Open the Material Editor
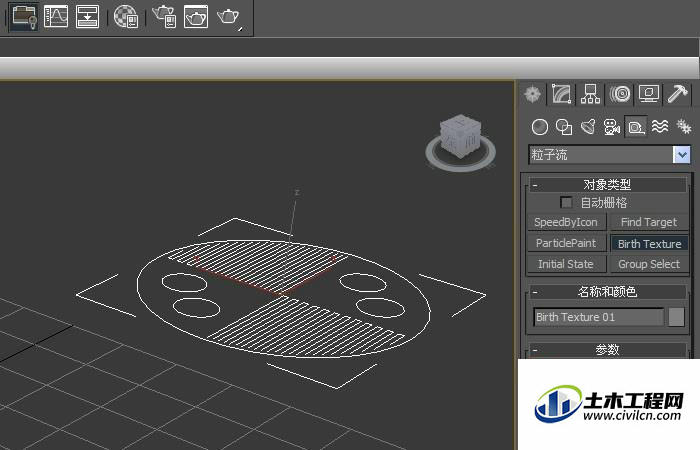 coord(125,17)
